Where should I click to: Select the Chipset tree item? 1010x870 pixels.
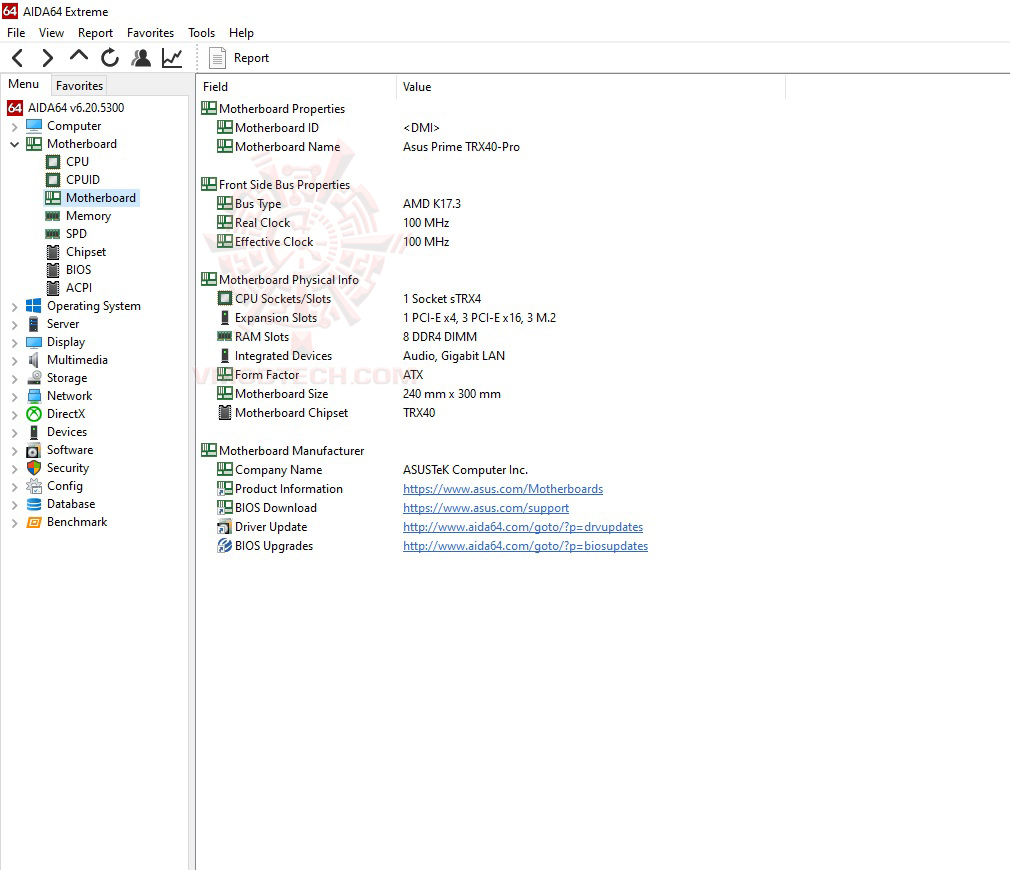pos(86,252)
